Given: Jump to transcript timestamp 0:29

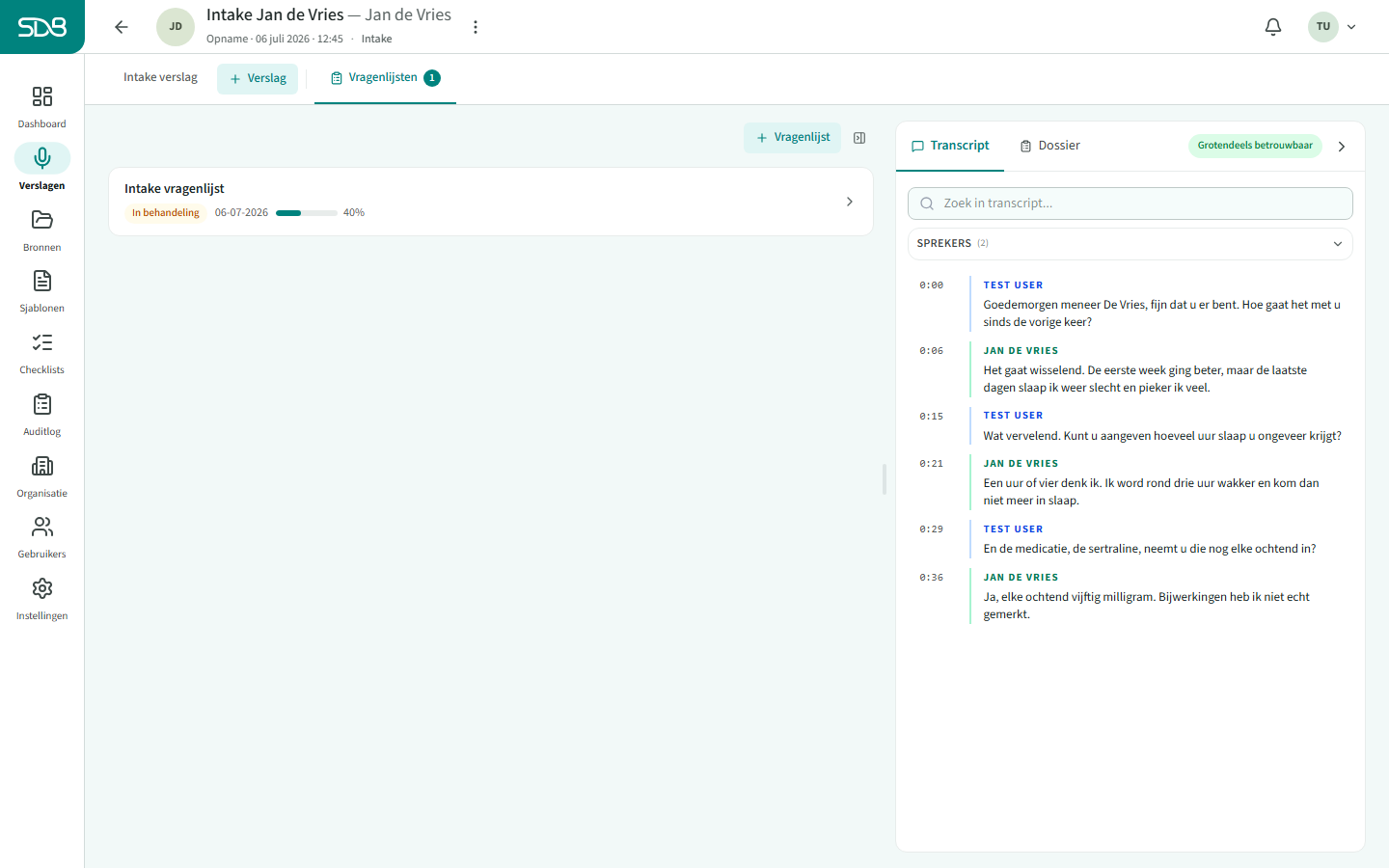Looking at the screenshot, I should 932,529.
